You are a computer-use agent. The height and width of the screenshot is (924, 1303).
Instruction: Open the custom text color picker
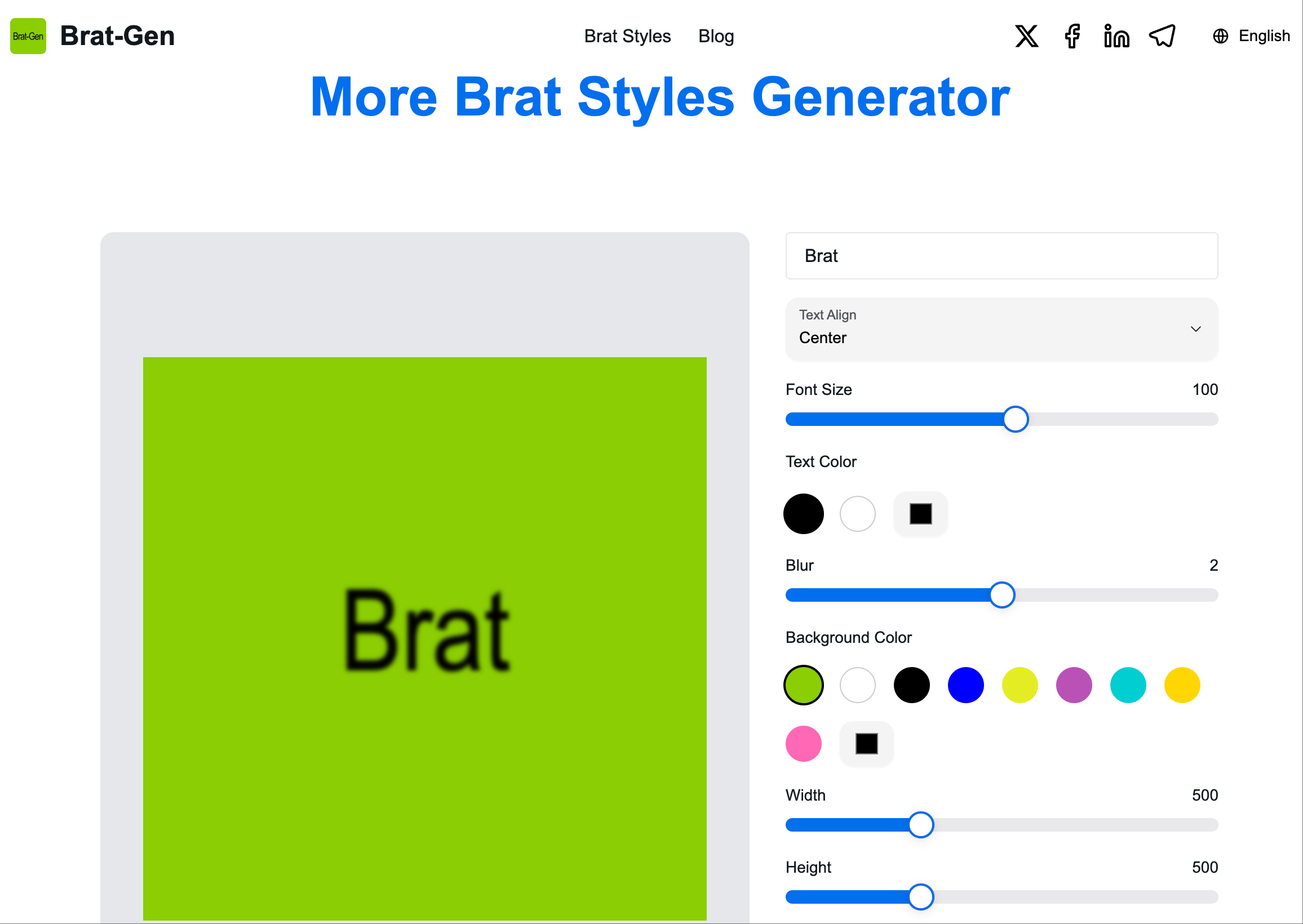(920, 514)
